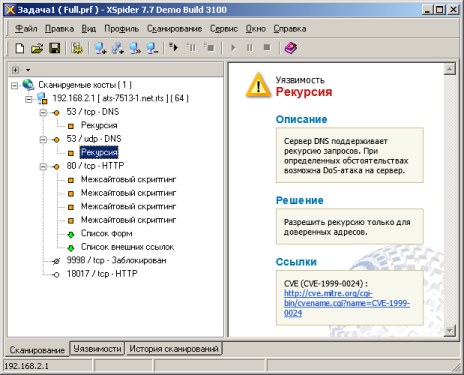
Task: Click the orange dot of 80 / tcp
Action: point(56,166)
